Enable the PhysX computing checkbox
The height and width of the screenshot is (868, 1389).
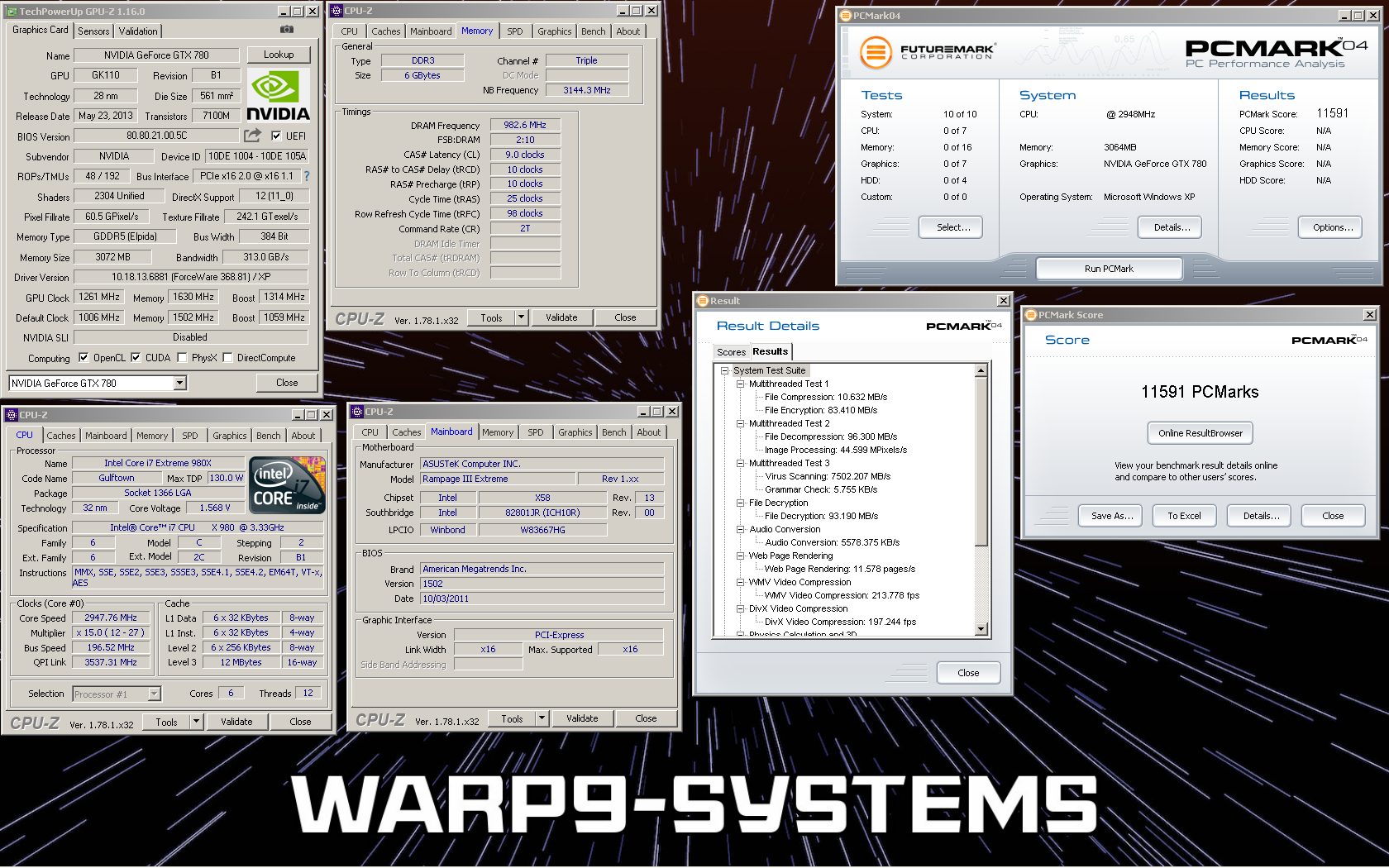(x=182, y=358)
